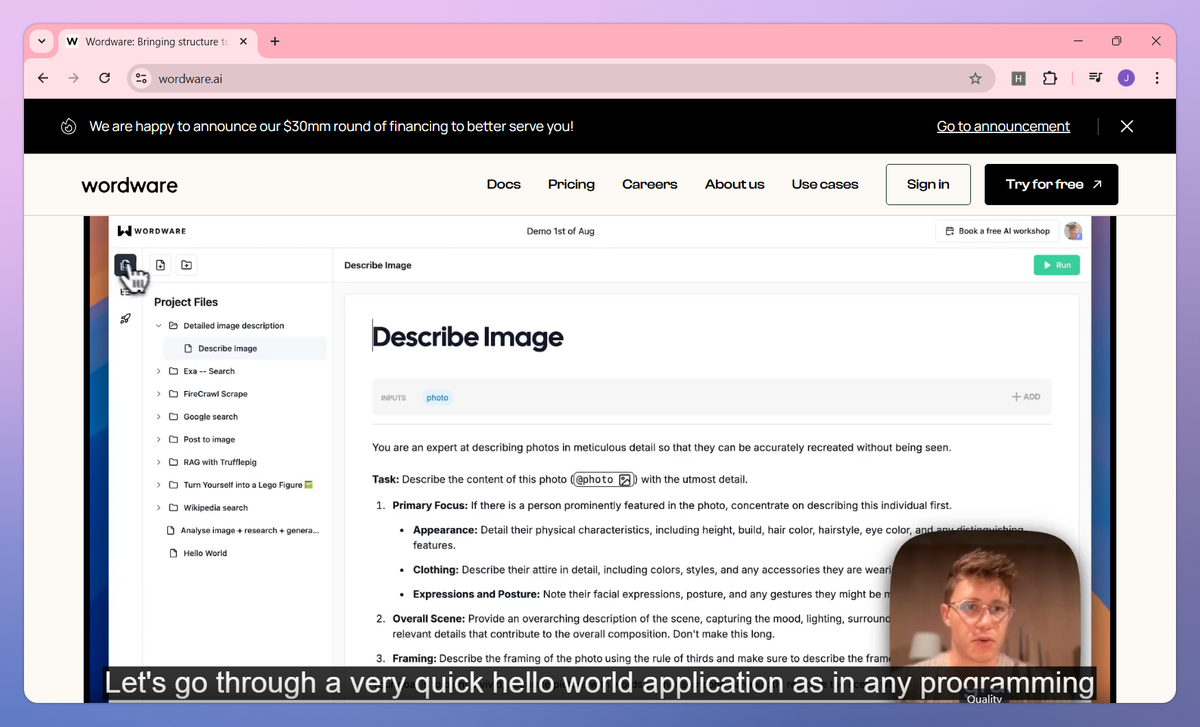Go to the Use cases page
The width and height of the screenshot is (1200, 727).
point(824,184)
